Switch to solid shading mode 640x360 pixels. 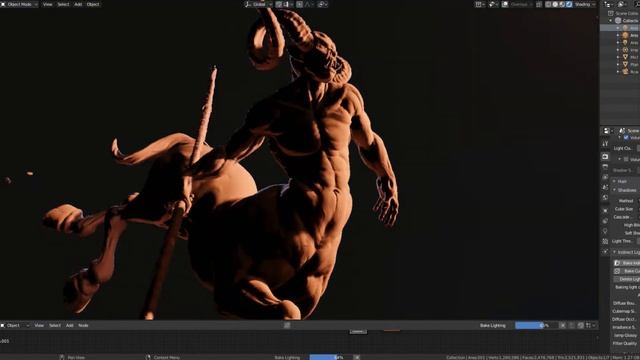click(x=555, y=4)
